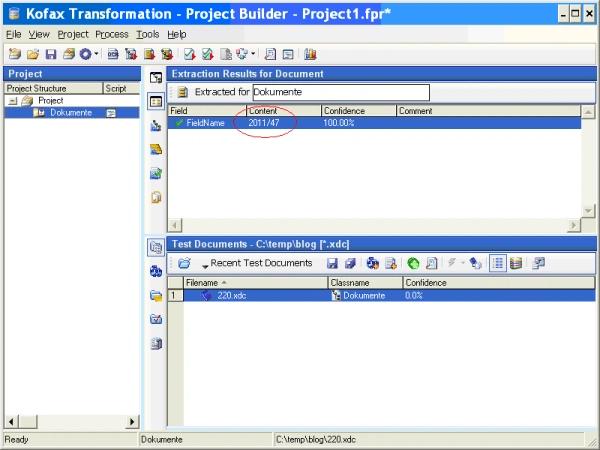The height and width of the screenshot is (450, 600).
Task: Click the save icon in Test Documents toolbar
Action: point(332,263)
